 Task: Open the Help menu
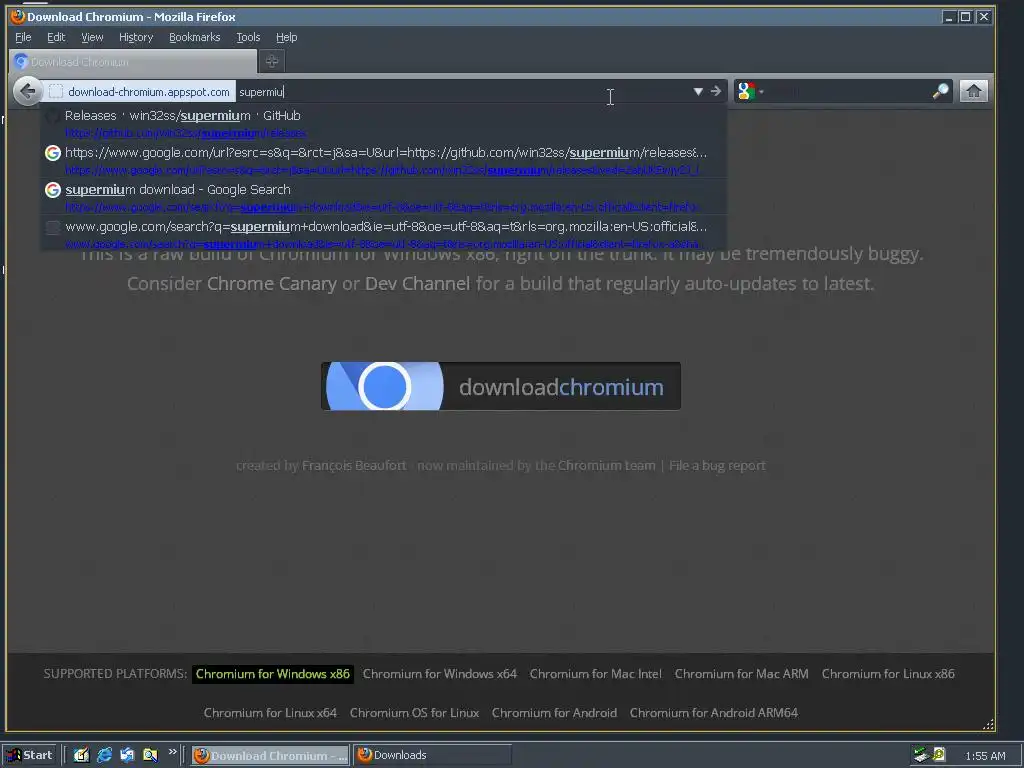click(286, 37)
